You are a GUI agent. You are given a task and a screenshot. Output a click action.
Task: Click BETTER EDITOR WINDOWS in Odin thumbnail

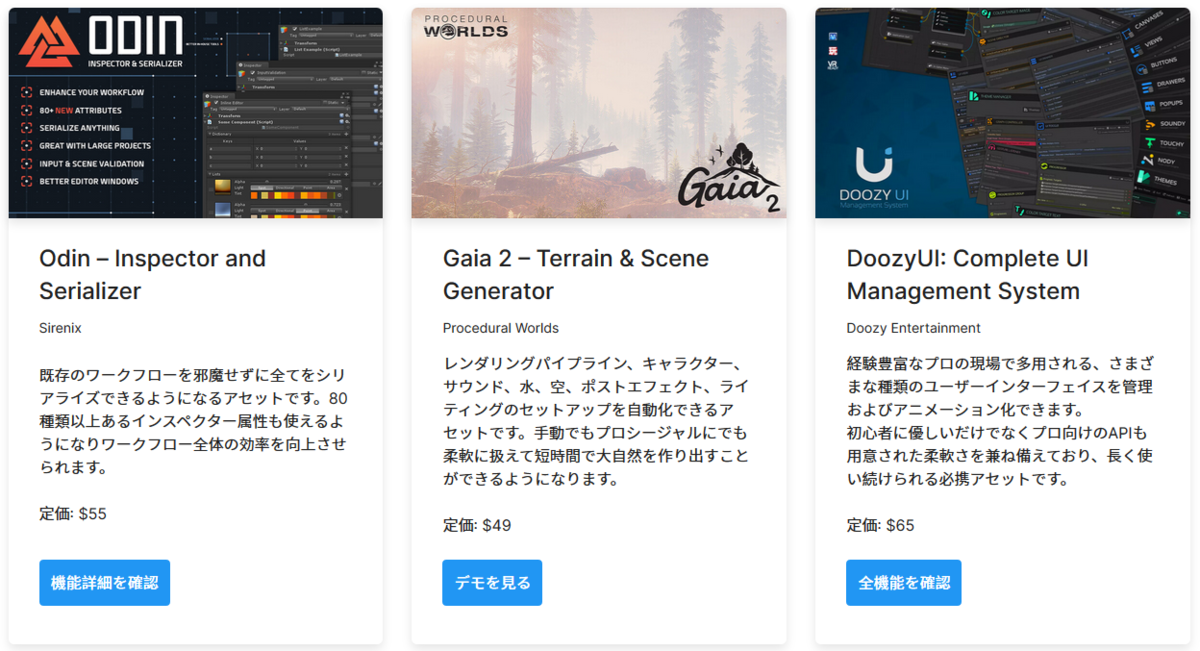[90, 181]
